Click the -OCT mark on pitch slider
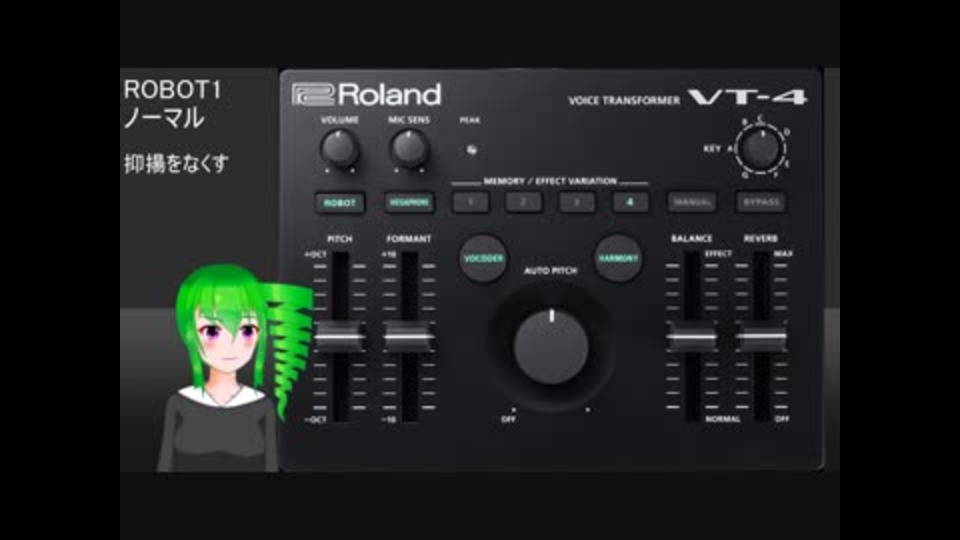Viewport: 960px width, 540px height. tap(315, 419)
